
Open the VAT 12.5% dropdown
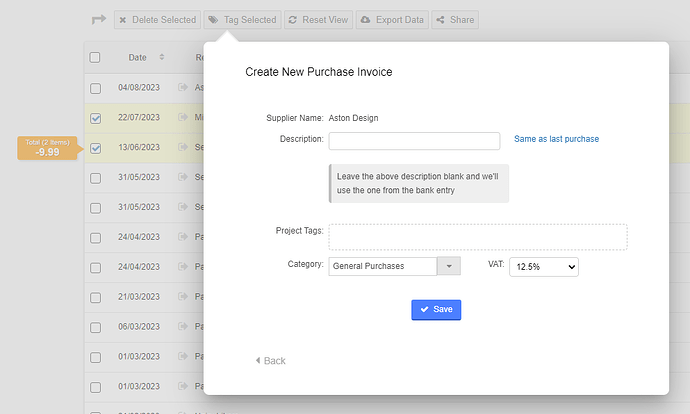click(544, 267)
